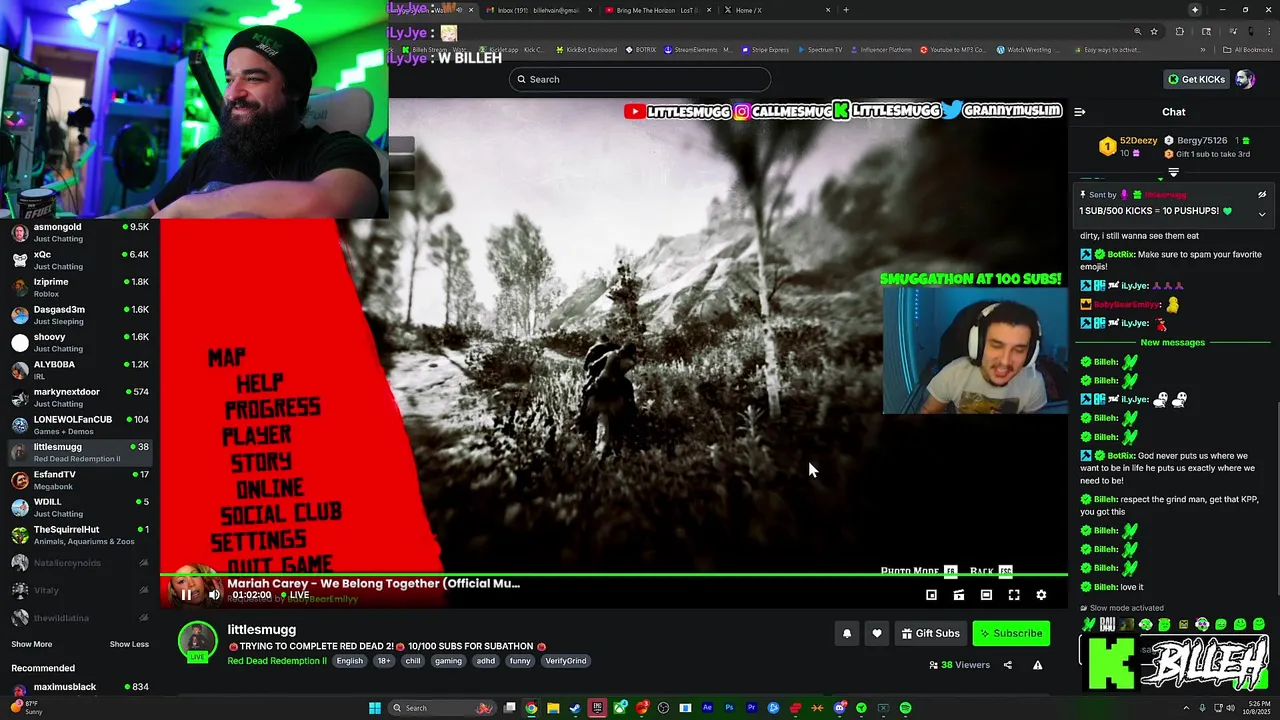Open marknyextdoor channel in sidebar
The image size is (1280, 720).
click(80, 398)
